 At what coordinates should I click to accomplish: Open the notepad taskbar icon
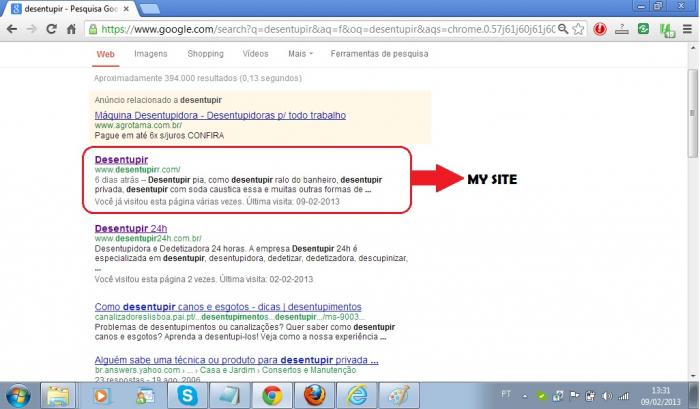click(229, 396)
